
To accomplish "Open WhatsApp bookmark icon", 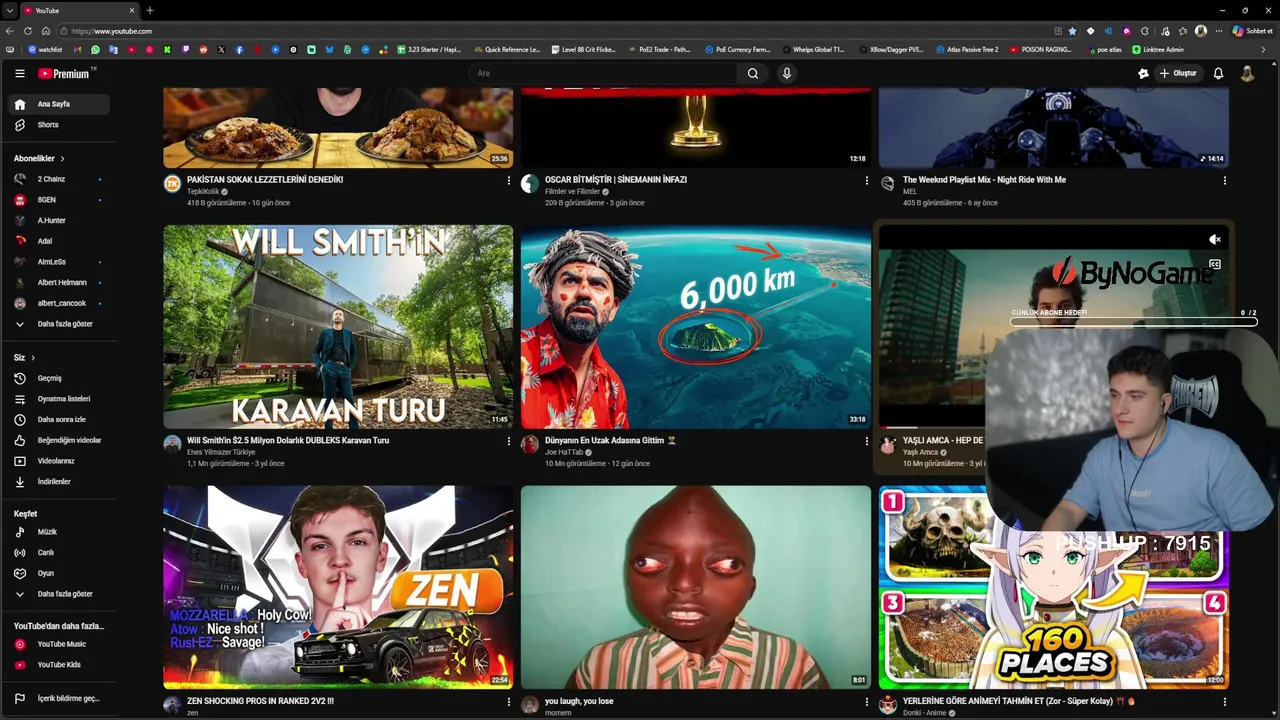I will (x=95, y=49).
